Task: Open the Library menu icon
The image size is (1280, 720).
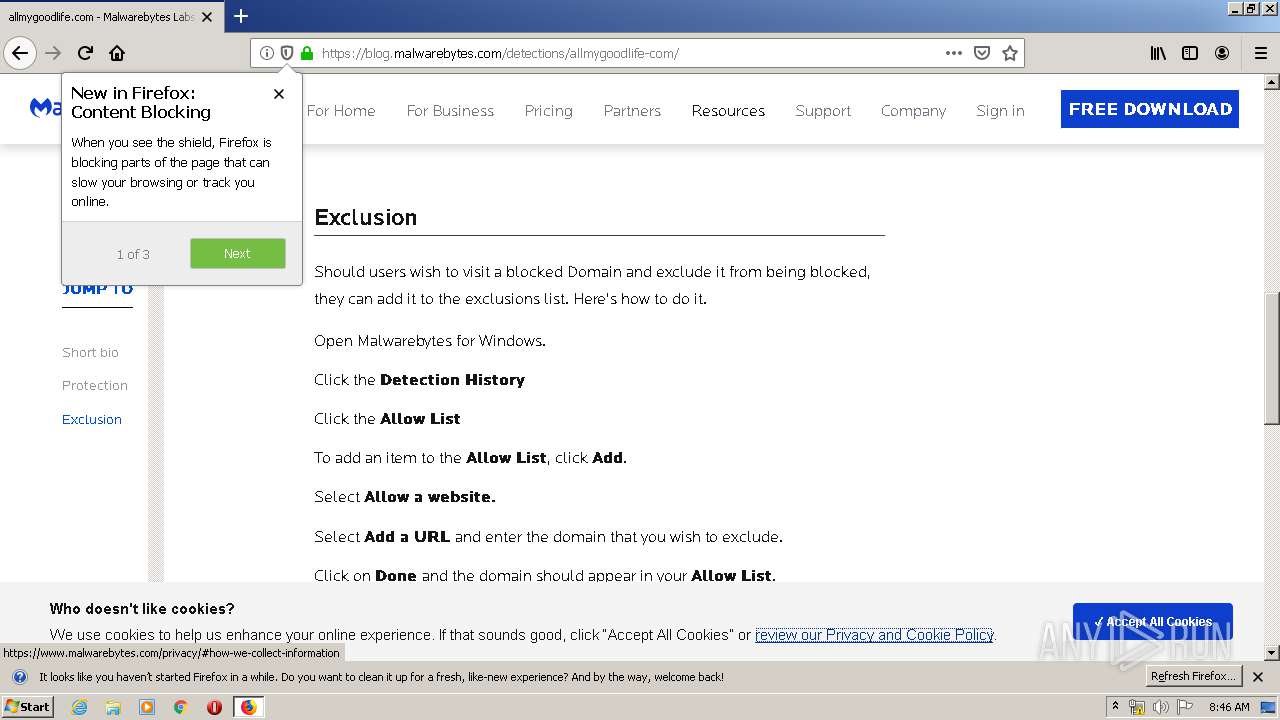Action: 1158,53
